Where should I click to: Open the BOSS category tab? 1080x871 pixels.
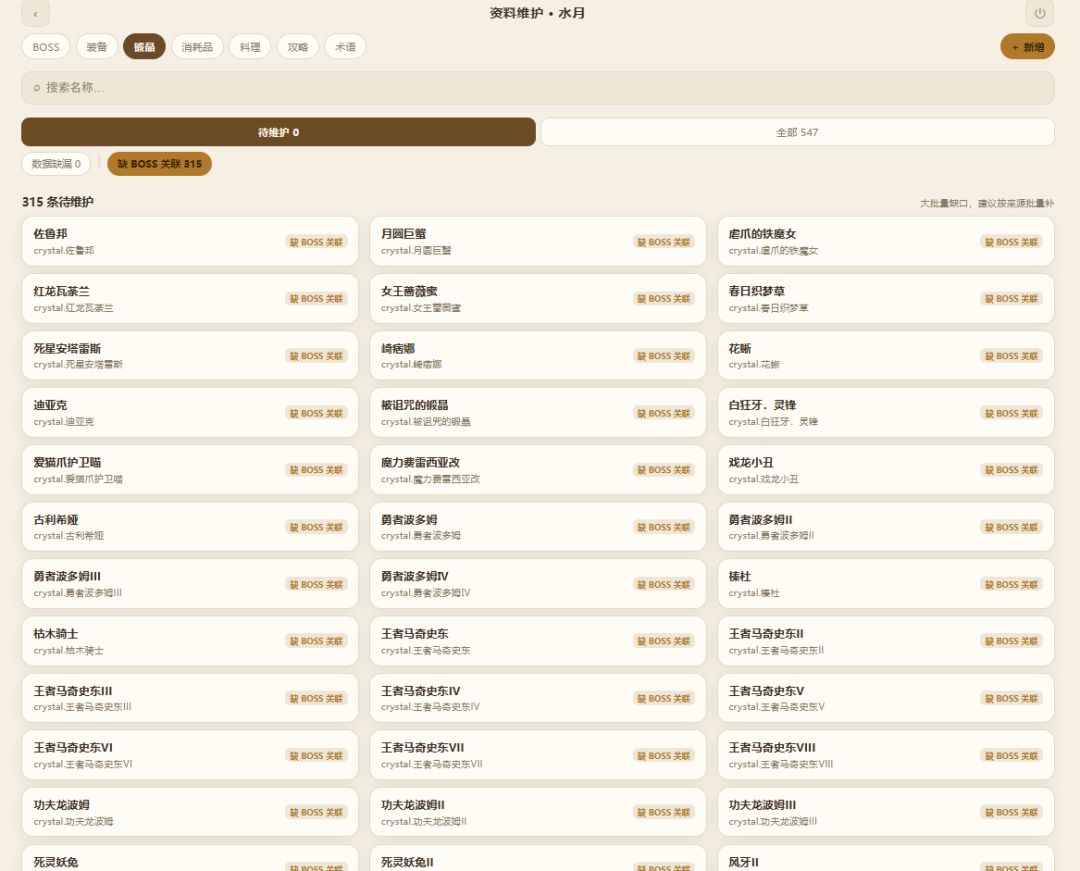(46, 47)
